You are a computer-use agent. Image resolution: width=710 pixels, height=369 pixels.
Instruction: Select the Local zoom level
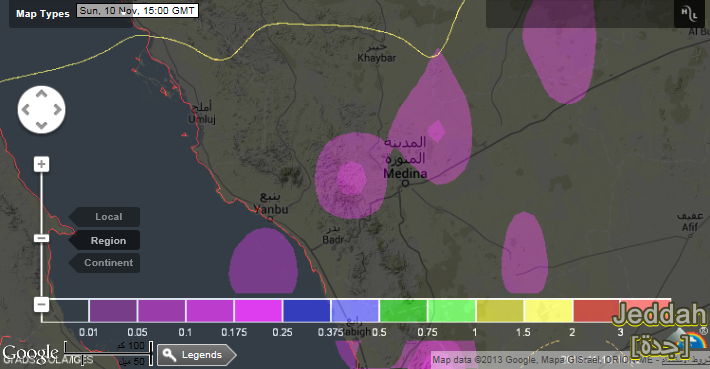108,216
